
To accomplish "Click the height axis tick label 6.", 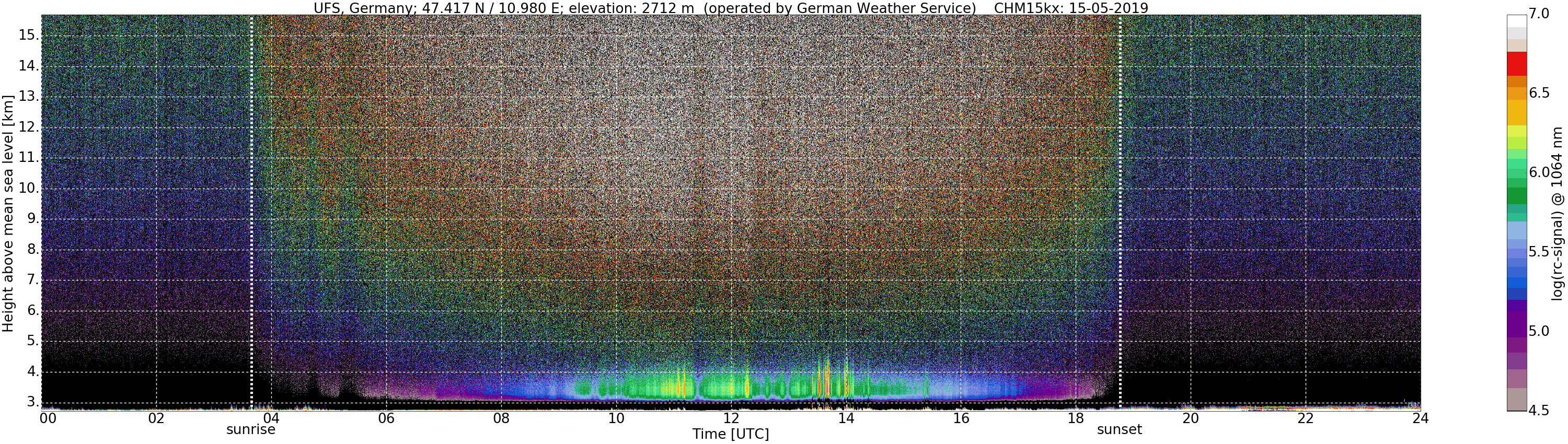I will [x=33, y=311].
